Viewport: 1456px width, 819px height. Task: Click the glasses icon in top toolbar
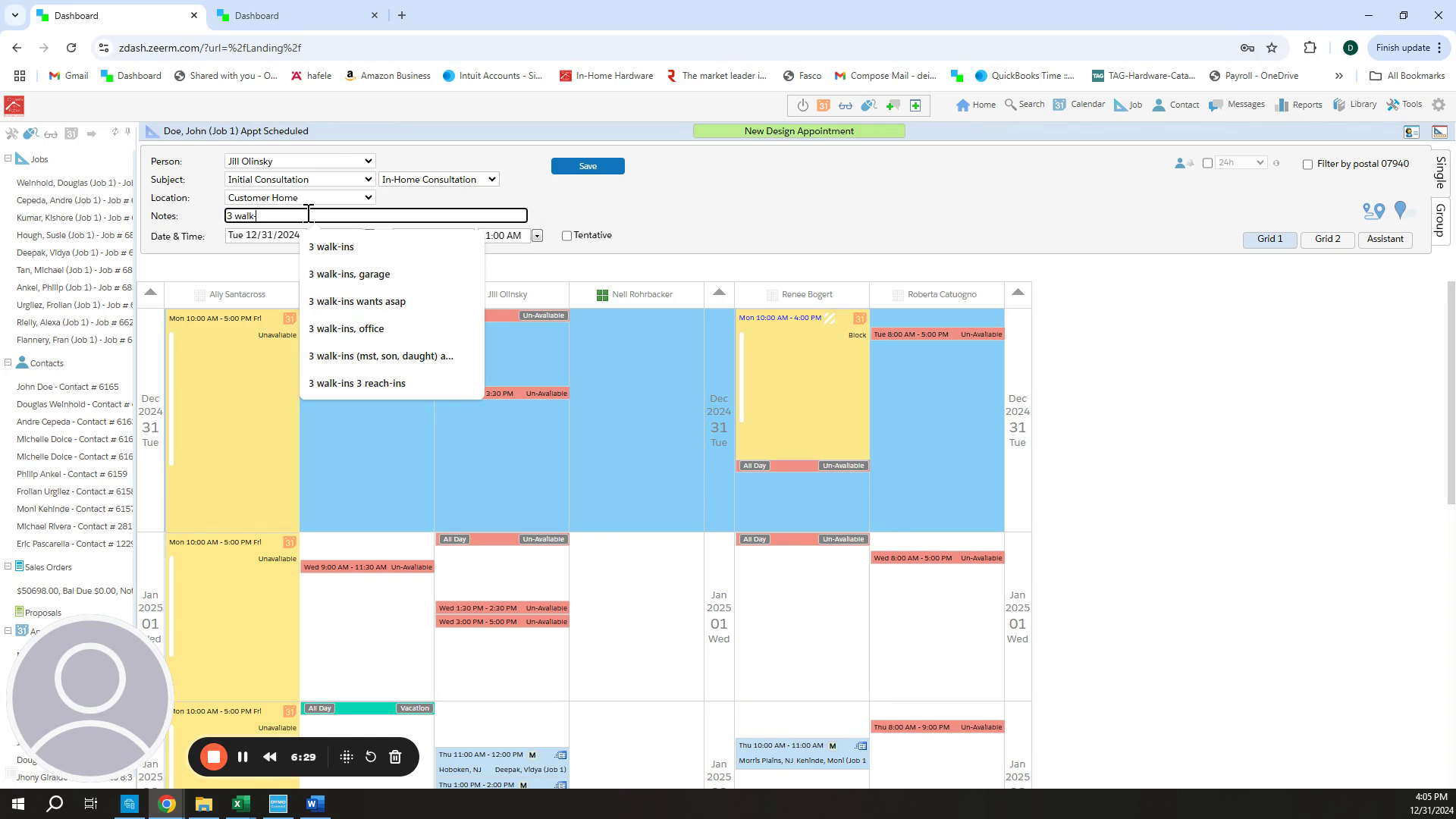(846, 105)
